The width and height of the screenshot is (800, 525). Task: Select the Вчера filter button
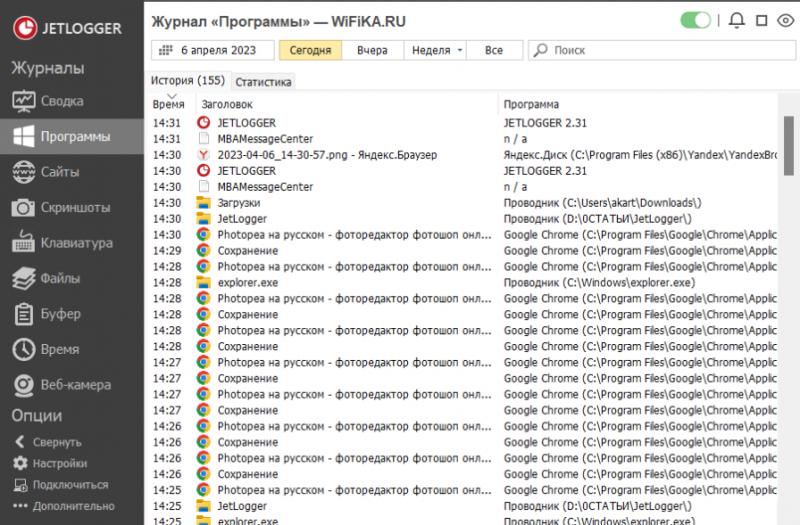pos(372,50)
